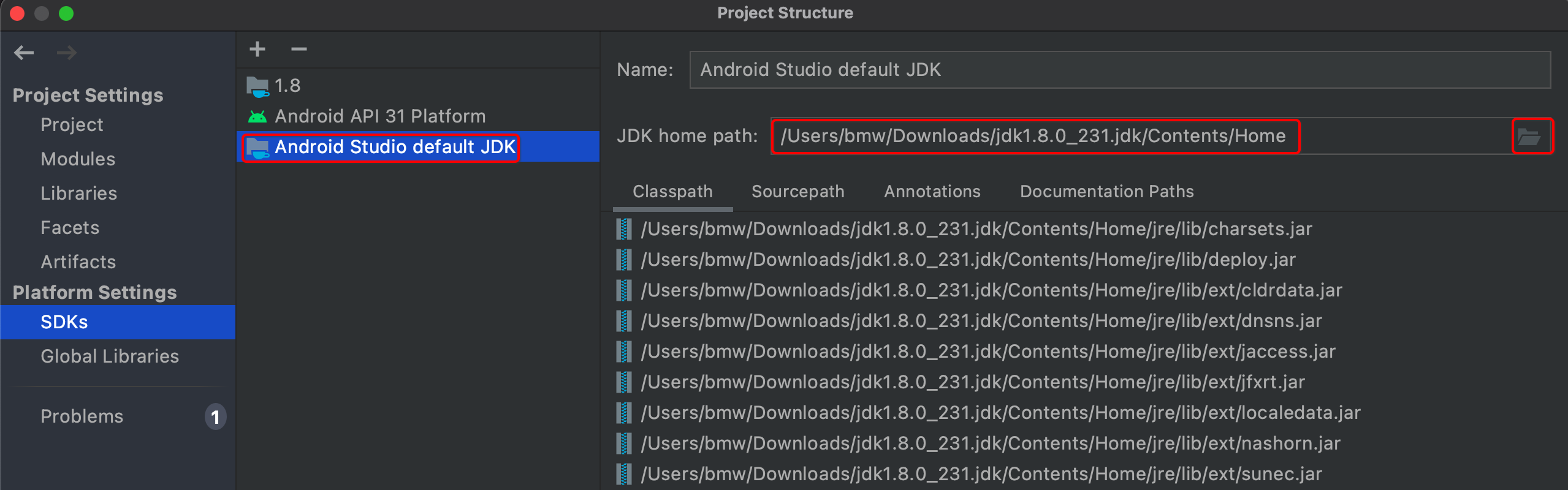Close the Project Structure window

tap(17, 13)
